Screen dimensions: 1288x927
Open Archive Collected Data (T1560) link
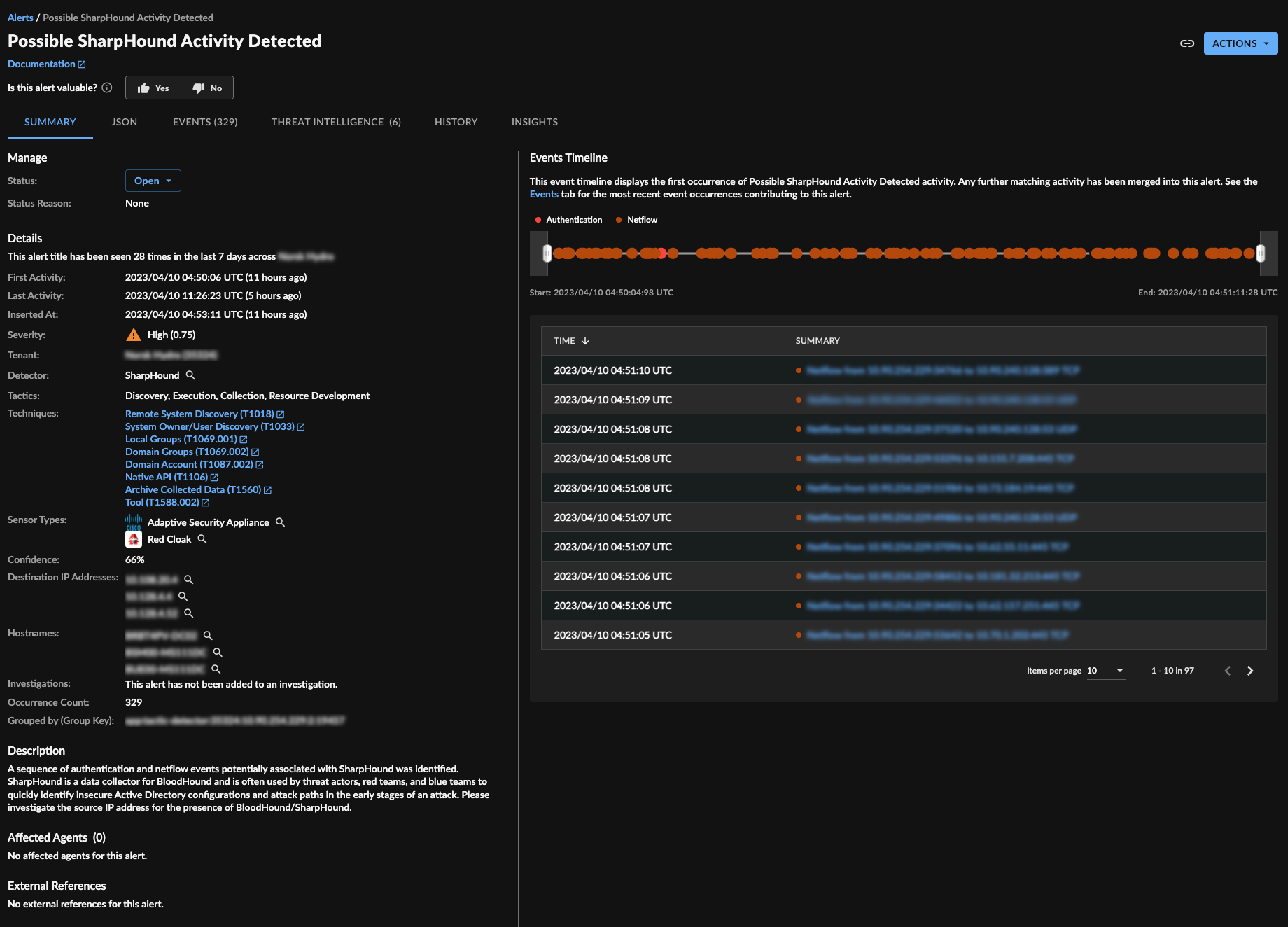193,489
